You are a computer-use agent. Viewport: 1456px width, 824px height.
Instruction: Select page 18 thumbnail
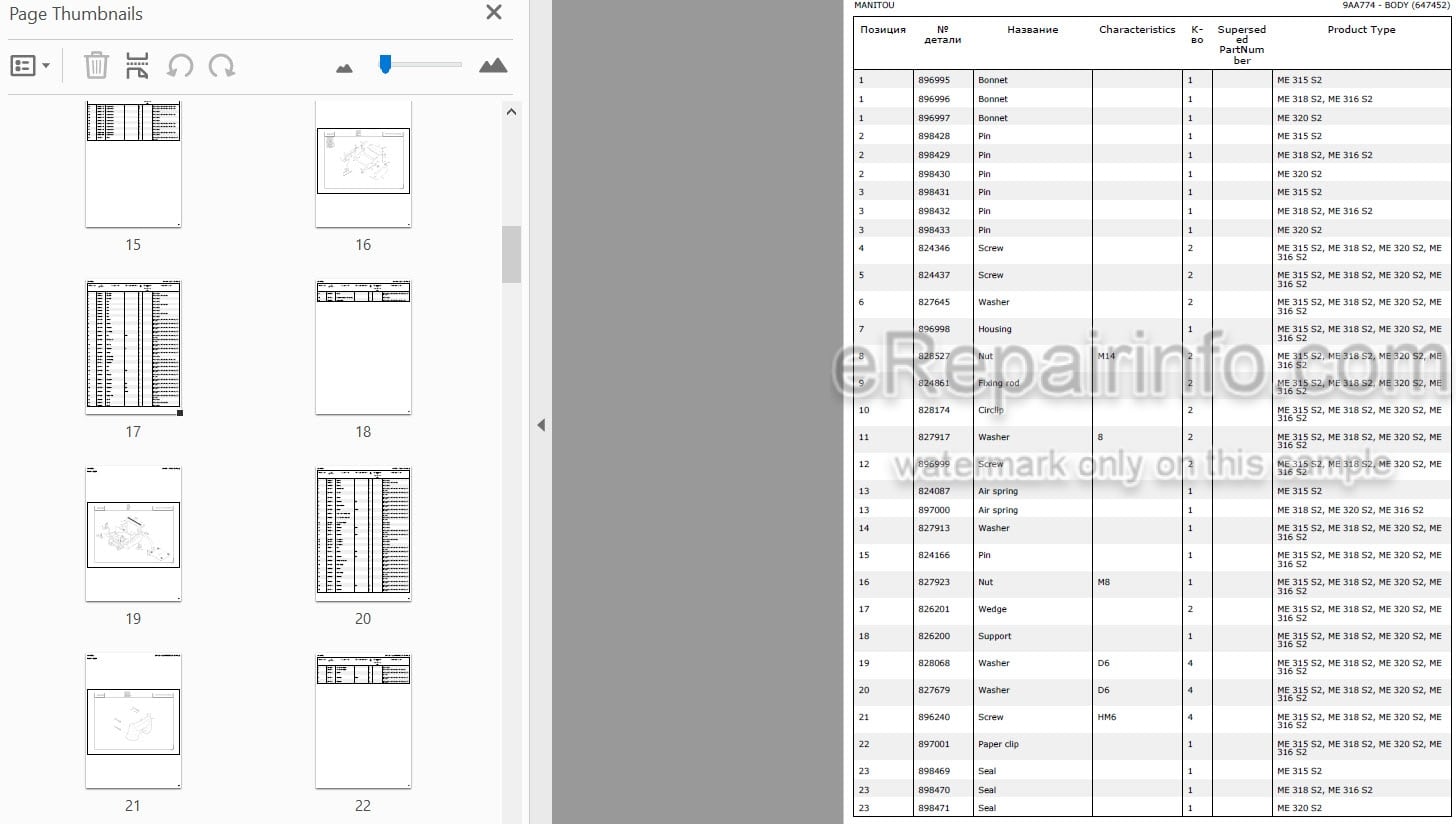click(x=363, y=347)
